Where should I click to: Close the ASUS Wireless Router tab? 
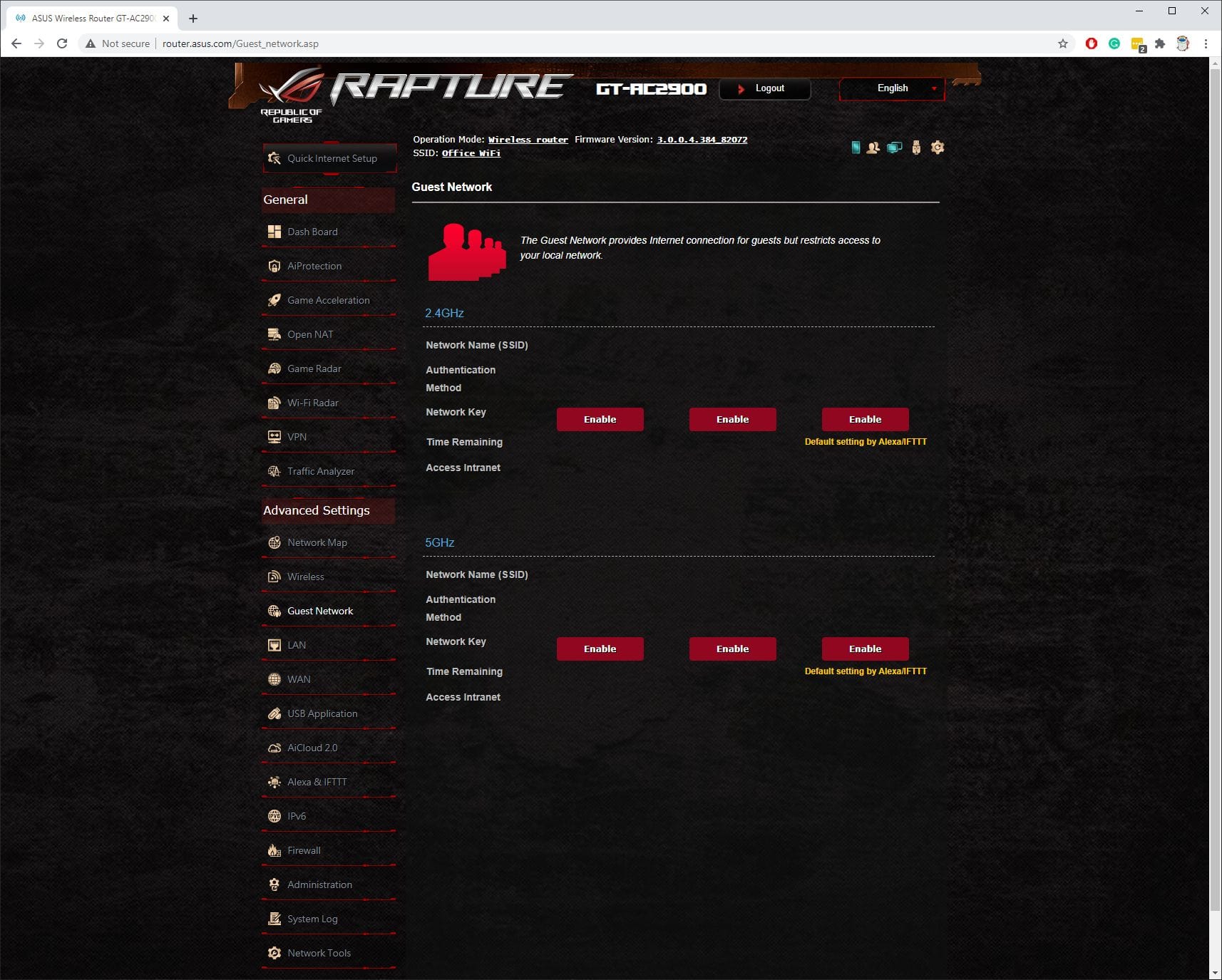[166, 19]
